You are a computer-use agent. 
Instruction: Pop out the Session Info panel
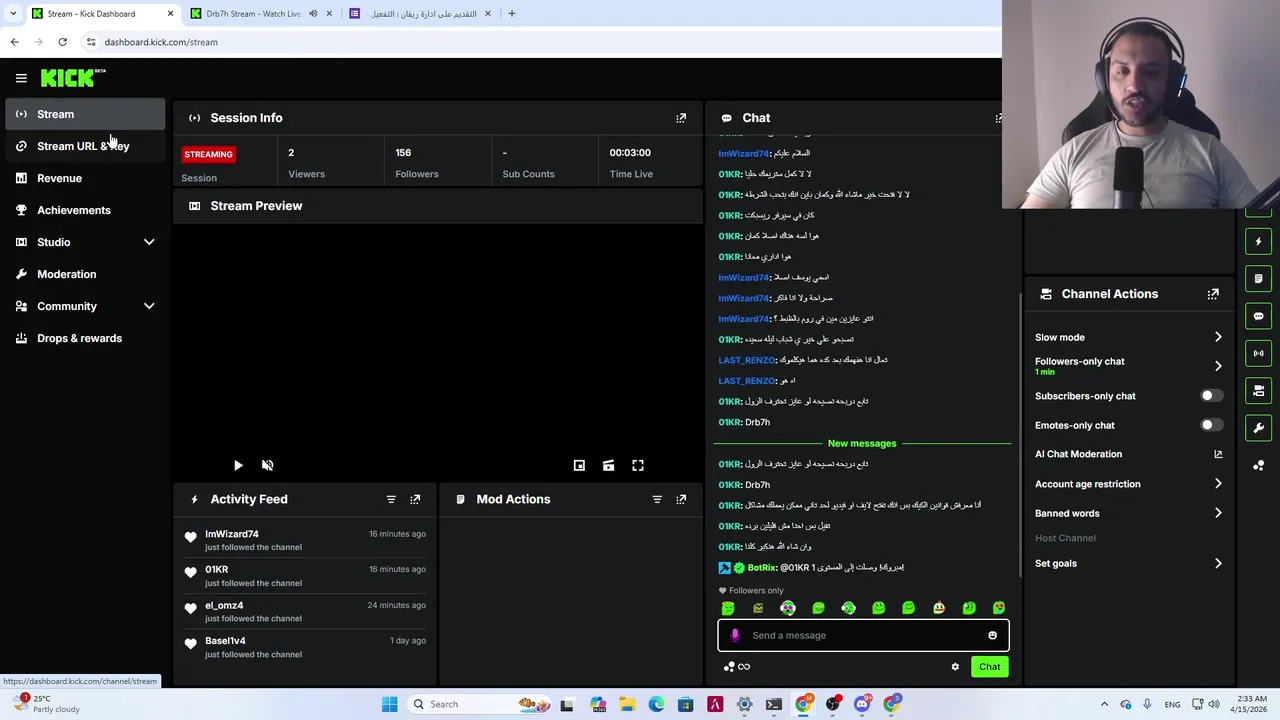click(x=681, y=118)
